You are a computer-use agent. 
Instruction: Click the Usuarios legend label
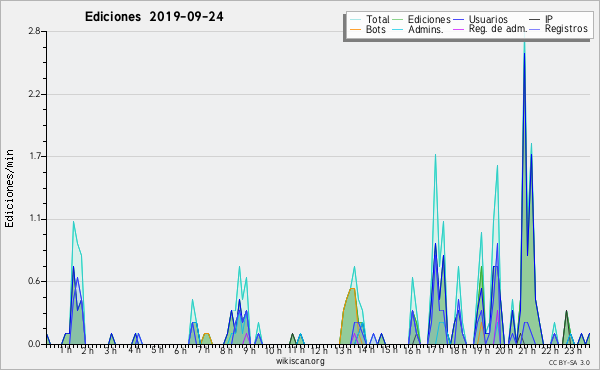[488, 20]
